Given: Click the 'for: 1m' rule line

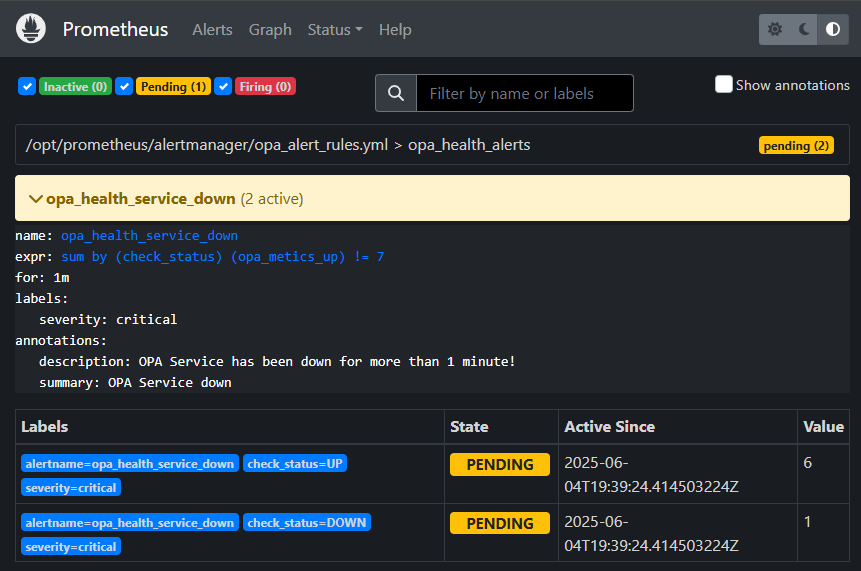Looking at the screenshot, I should (42, 278).
